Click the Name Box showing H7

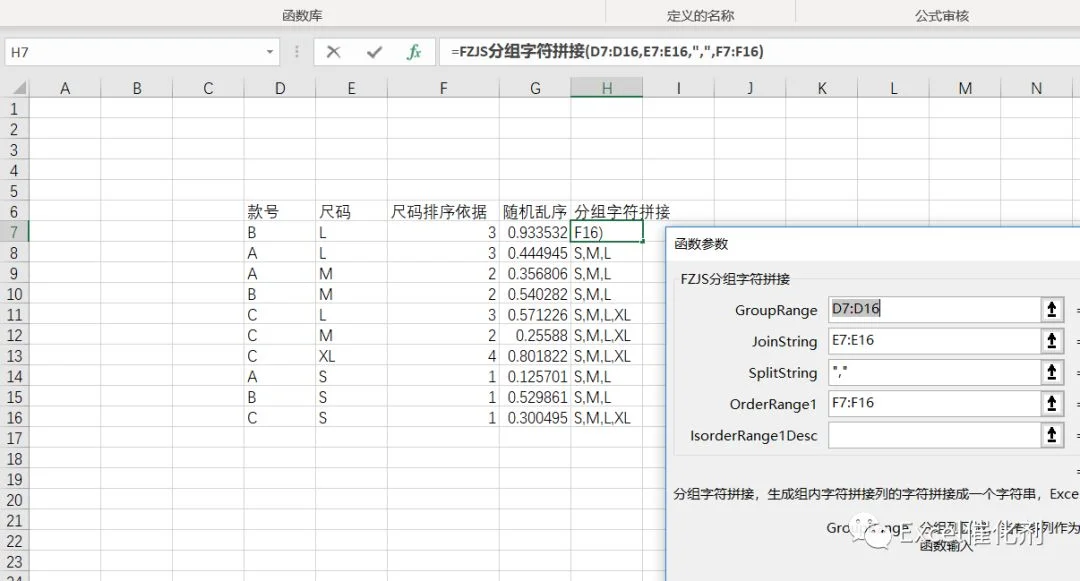134,52
